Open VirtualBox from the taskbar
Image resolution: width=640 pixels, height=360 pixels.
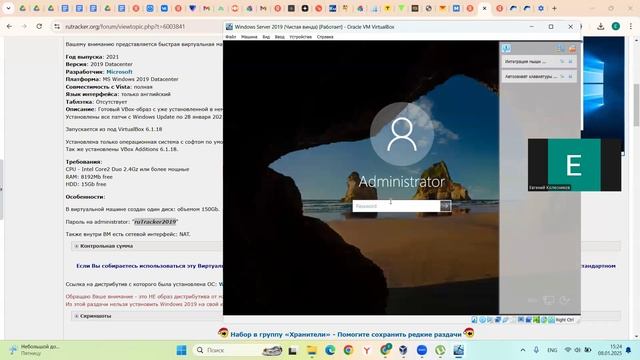coord(403,350)
